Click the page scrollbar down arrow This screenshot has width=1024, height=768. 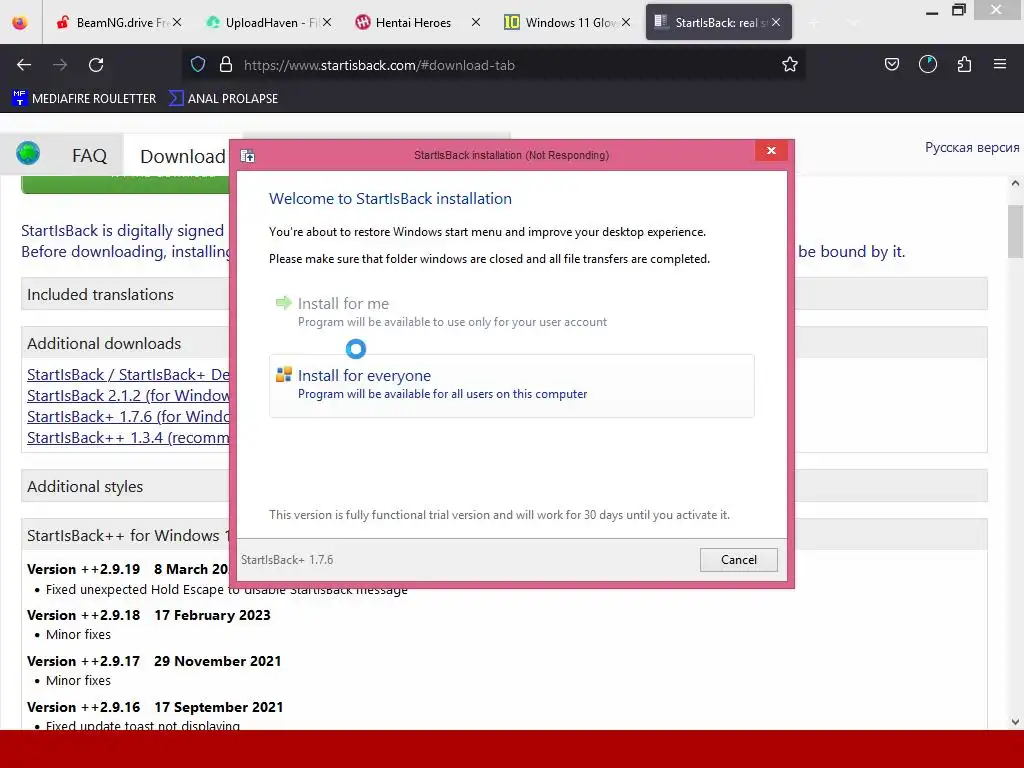click(1015, 722)
